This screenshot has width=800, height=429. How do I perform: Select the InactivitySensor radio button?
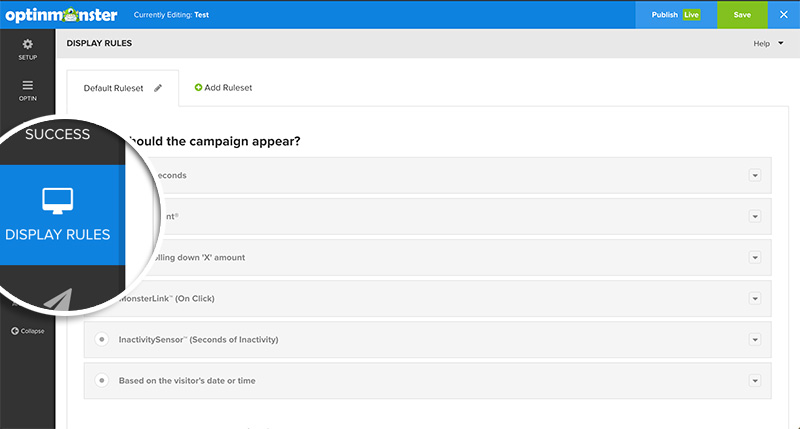click(x=102, y=339)
